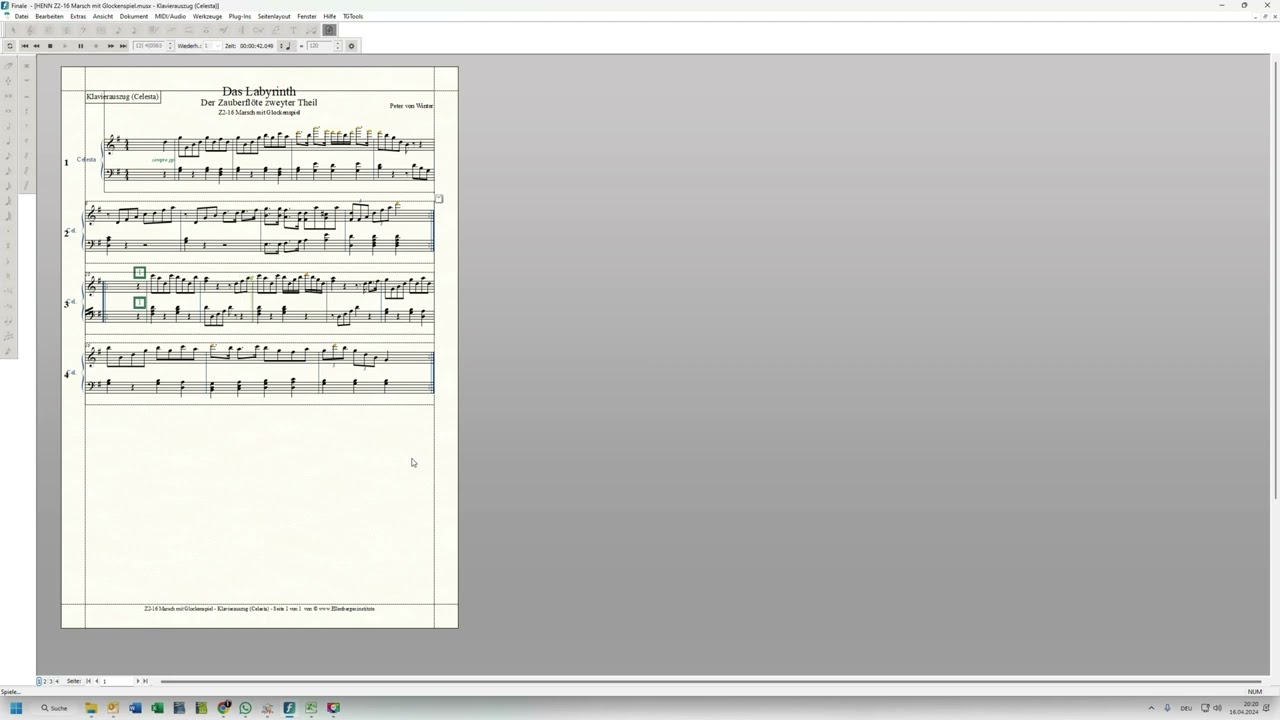The width and height of the screenshot is (1280, 720).
Task: Select the Repeat tool
Action: (241, 30)
